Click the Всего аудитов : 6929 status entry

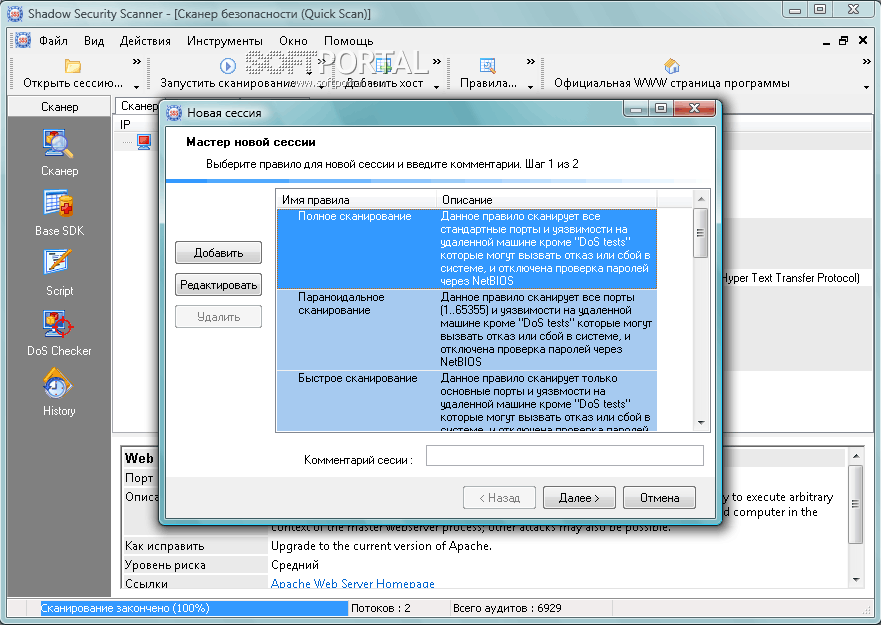click(507, 608)
